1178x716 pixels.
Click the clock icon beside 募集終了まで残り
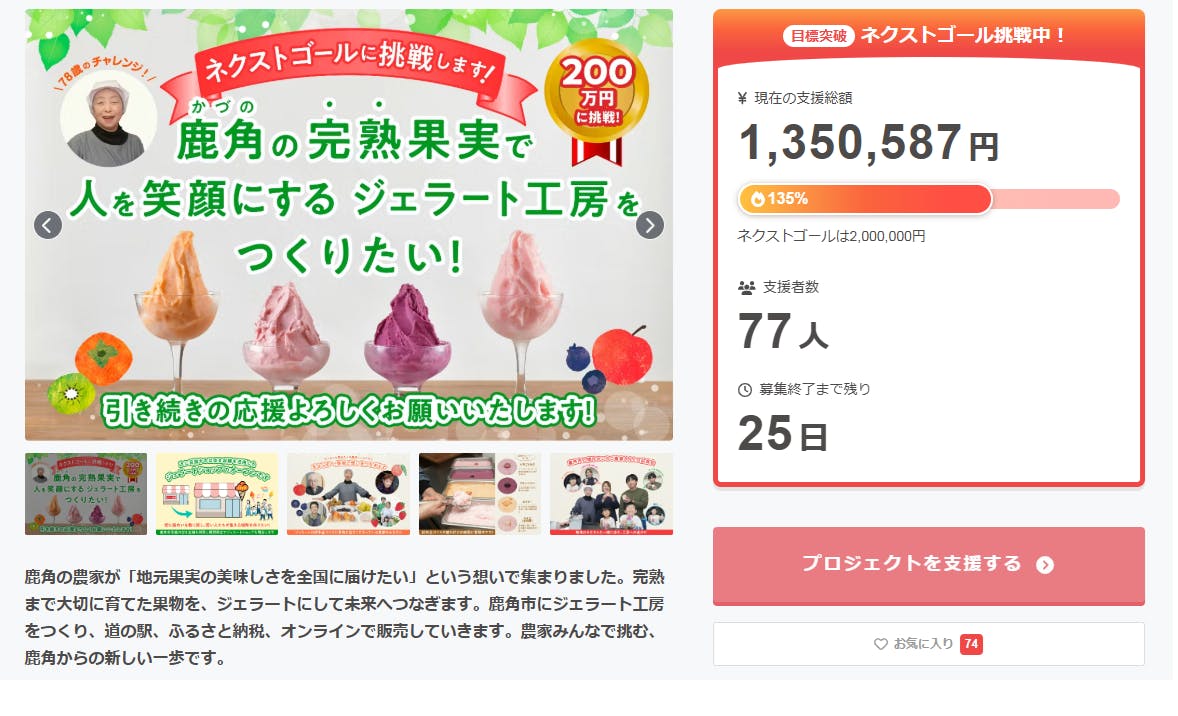[x=745, y=389]
